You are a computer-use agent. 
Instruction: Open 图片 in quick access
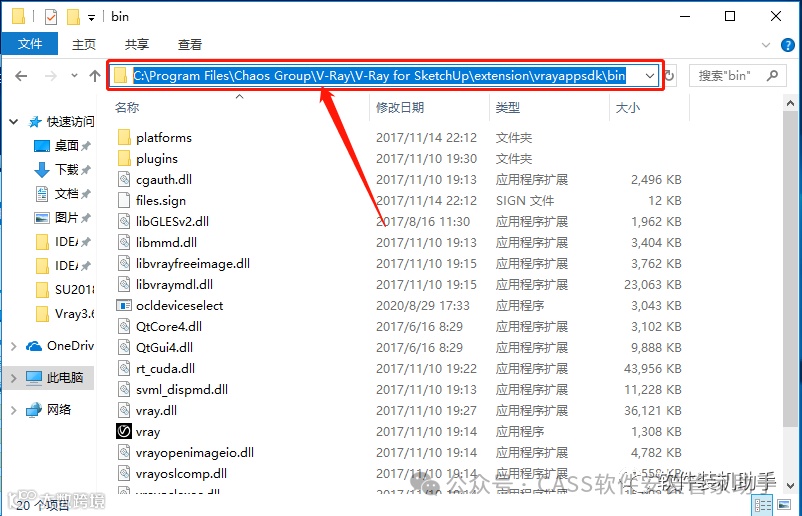pyautogui.click(x=66, y=218)
